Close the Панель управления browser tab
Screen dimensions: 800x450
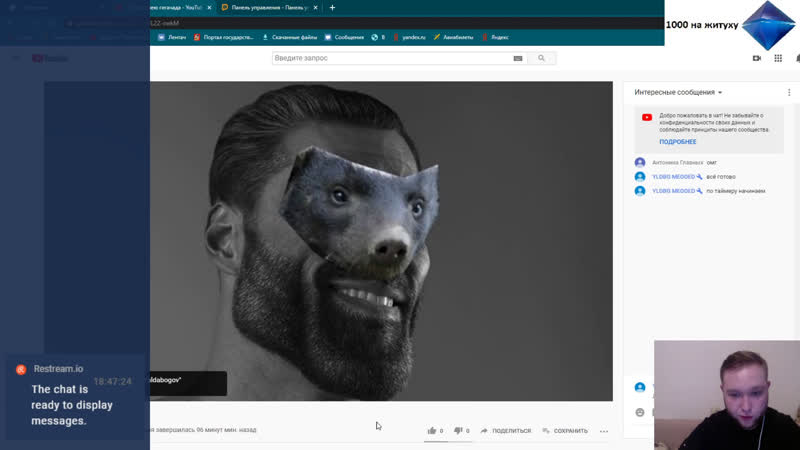pyautogui.click(x=317, y=7)
